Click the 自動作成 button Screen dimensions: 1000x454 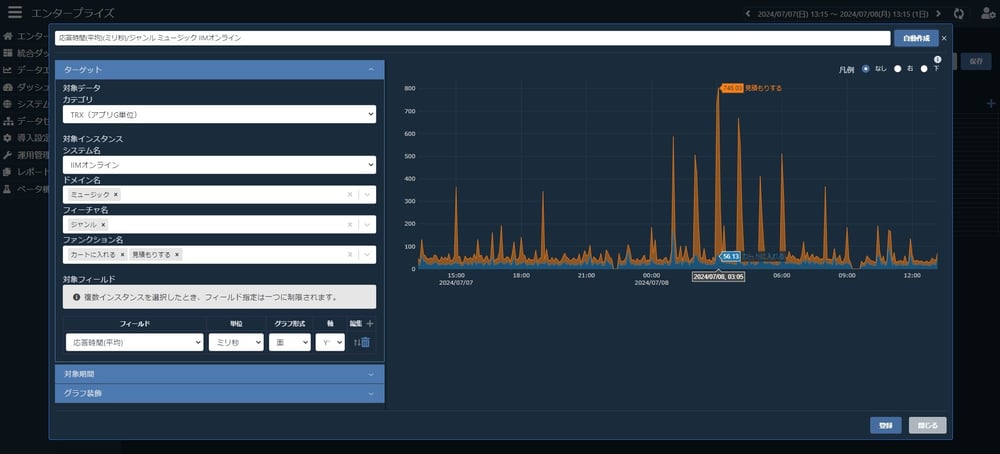coord(915,38)
